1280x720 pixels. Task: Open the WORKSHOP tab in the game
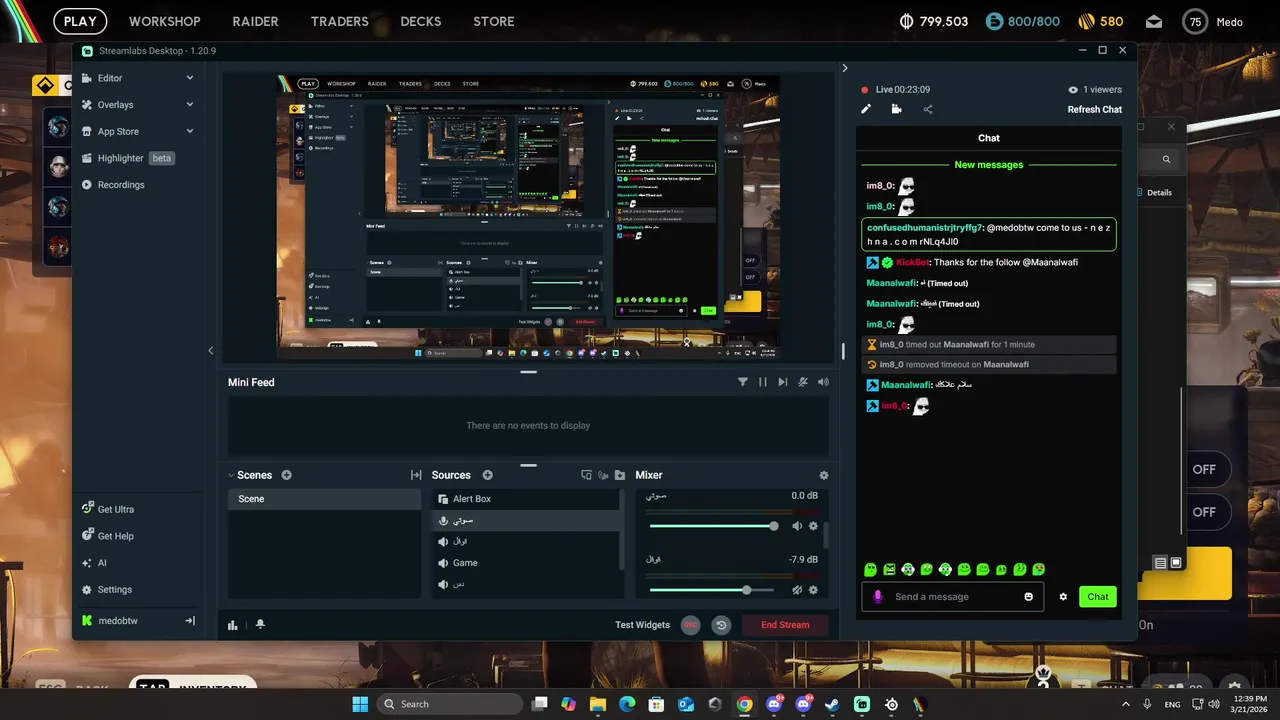coord(165,21)
